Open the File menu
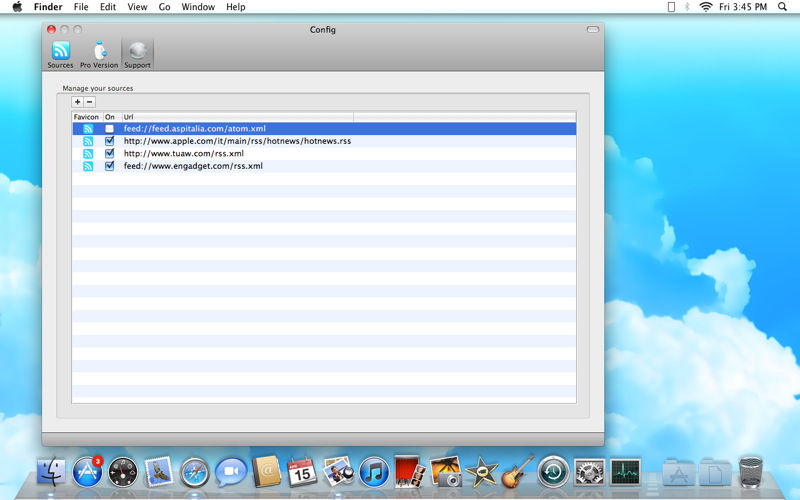The height and width of the screenshot is (500, 800). (81, 7)
